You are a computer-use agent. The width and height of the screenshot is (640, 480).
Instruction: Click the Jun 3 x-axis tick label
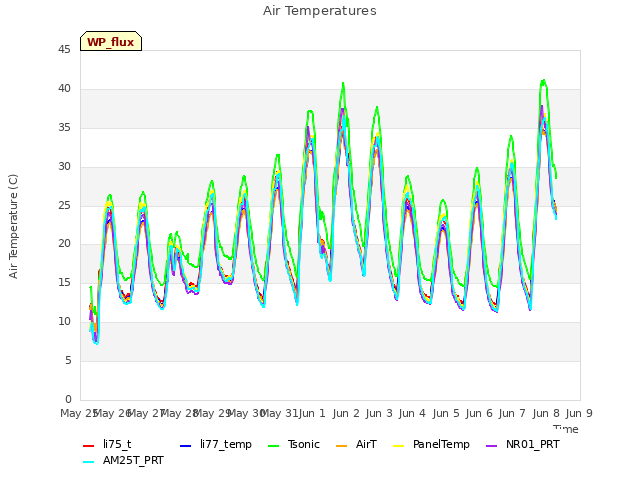pos(379,413)
